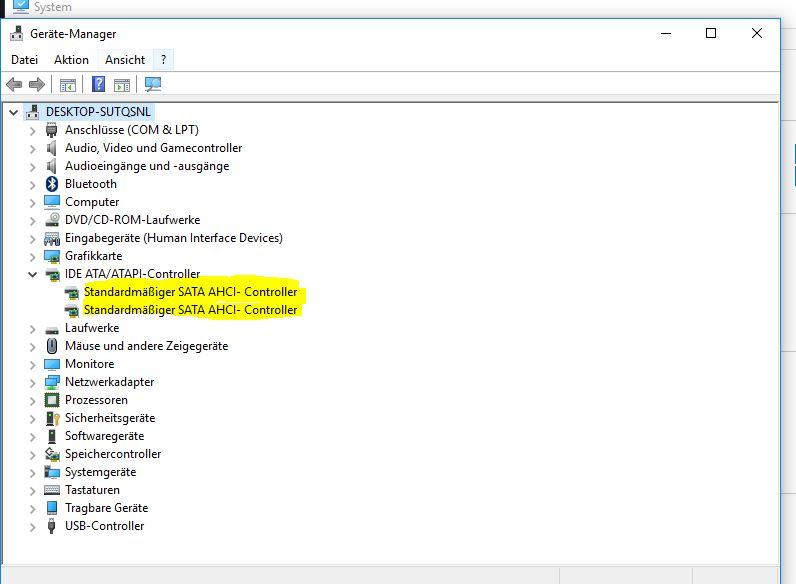The image size is (796, 584).
Task: Expand the Anschlüsse (COM & LPT) node
Action: [x=32, y=131]
